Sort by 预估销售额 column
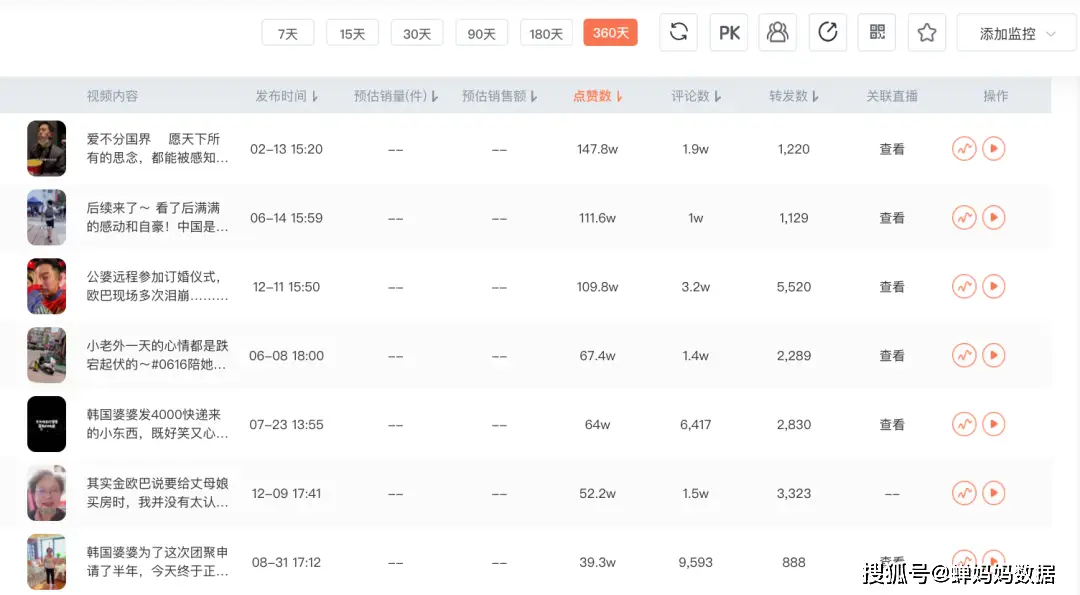 (499, 96)
